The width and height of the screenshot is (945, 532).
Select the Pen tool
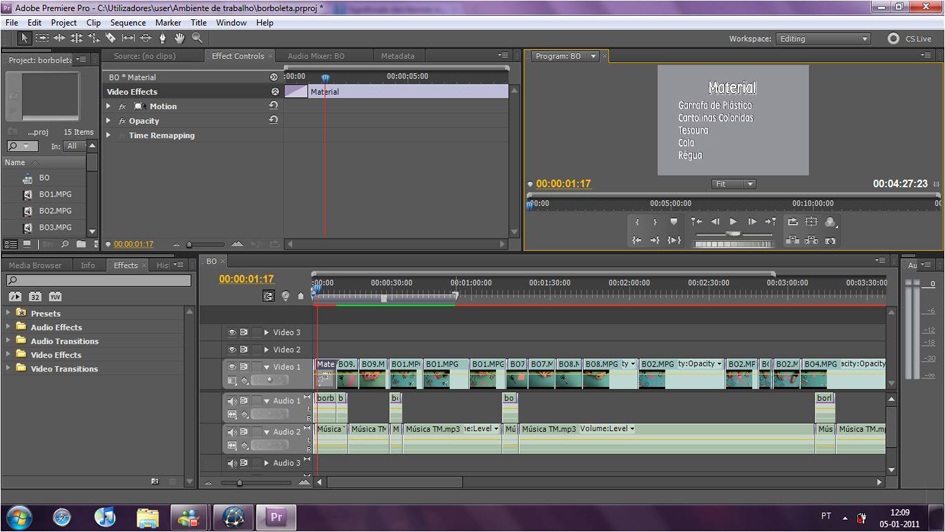coord(162,38)
